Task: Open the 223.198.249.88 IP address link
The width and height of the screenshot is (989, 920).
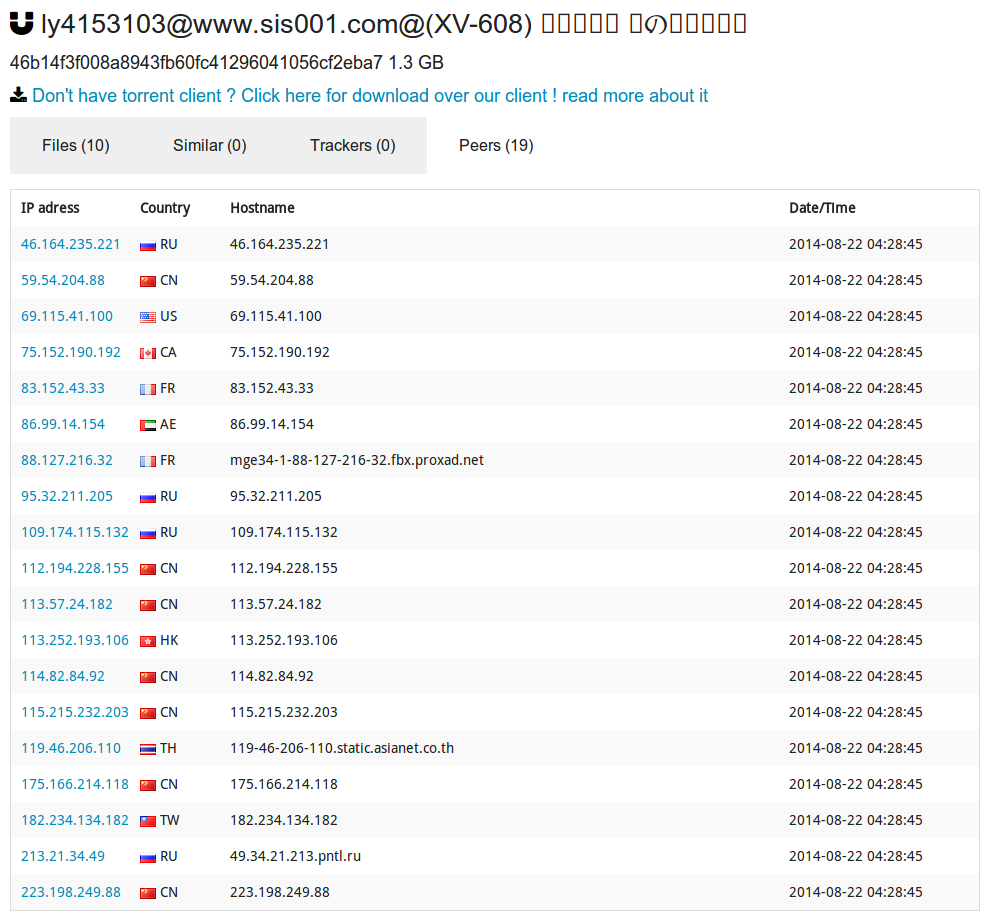Action: coord(70,892)
